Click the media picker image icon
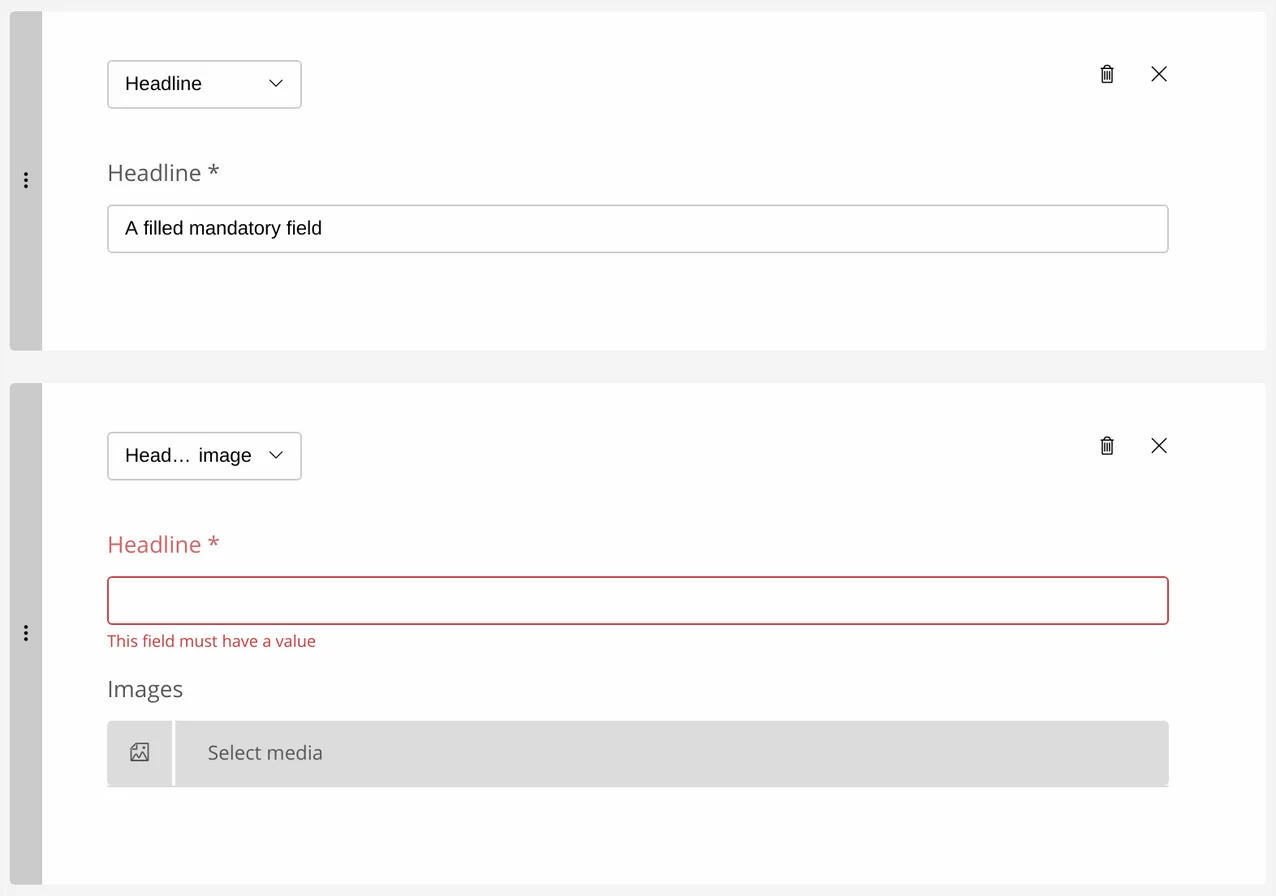This screenshot has height=896, width=1276. pos(140,752)
